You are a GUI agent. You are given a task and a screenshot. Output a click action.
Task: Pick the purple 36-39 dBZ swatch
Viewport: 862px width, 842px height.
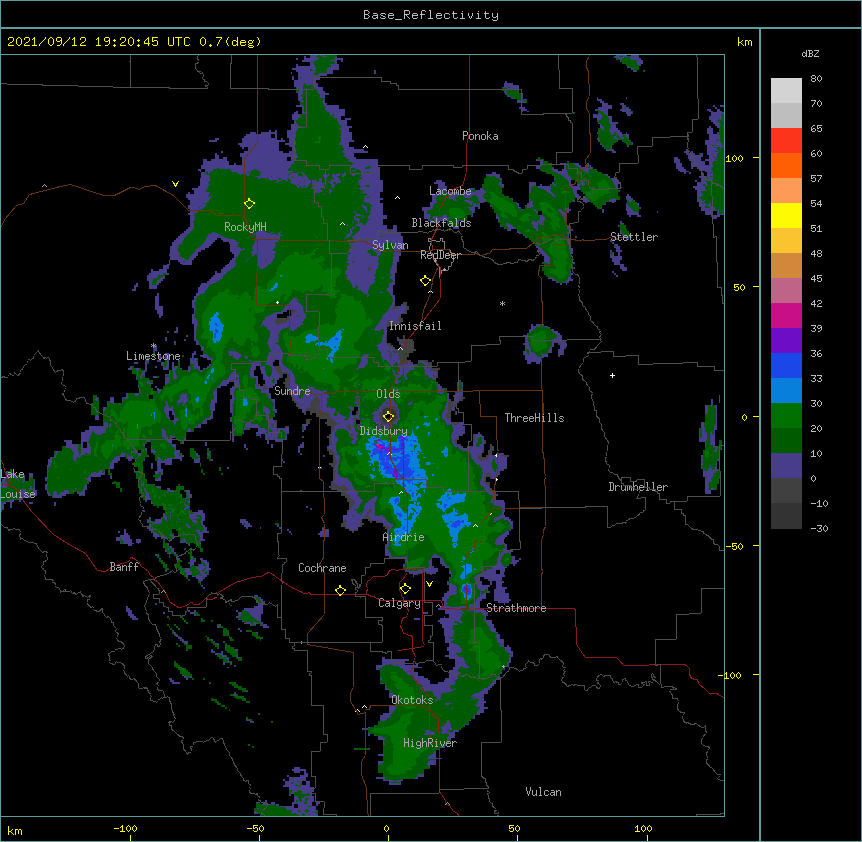pyautogui.click(x=786, y=340)
